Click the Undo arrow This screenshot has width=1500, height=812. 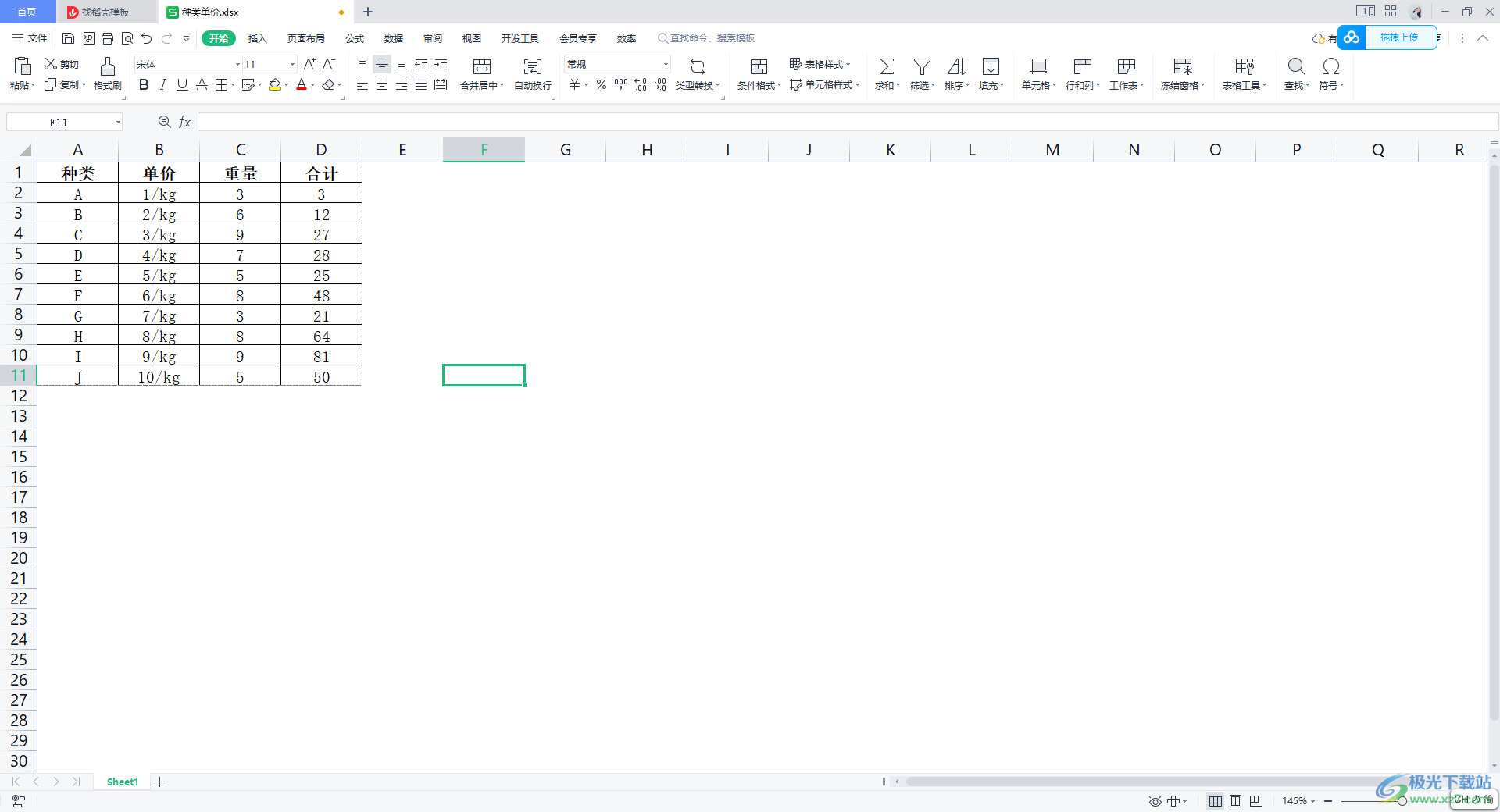pyautogui.click(x=146, y=38)
